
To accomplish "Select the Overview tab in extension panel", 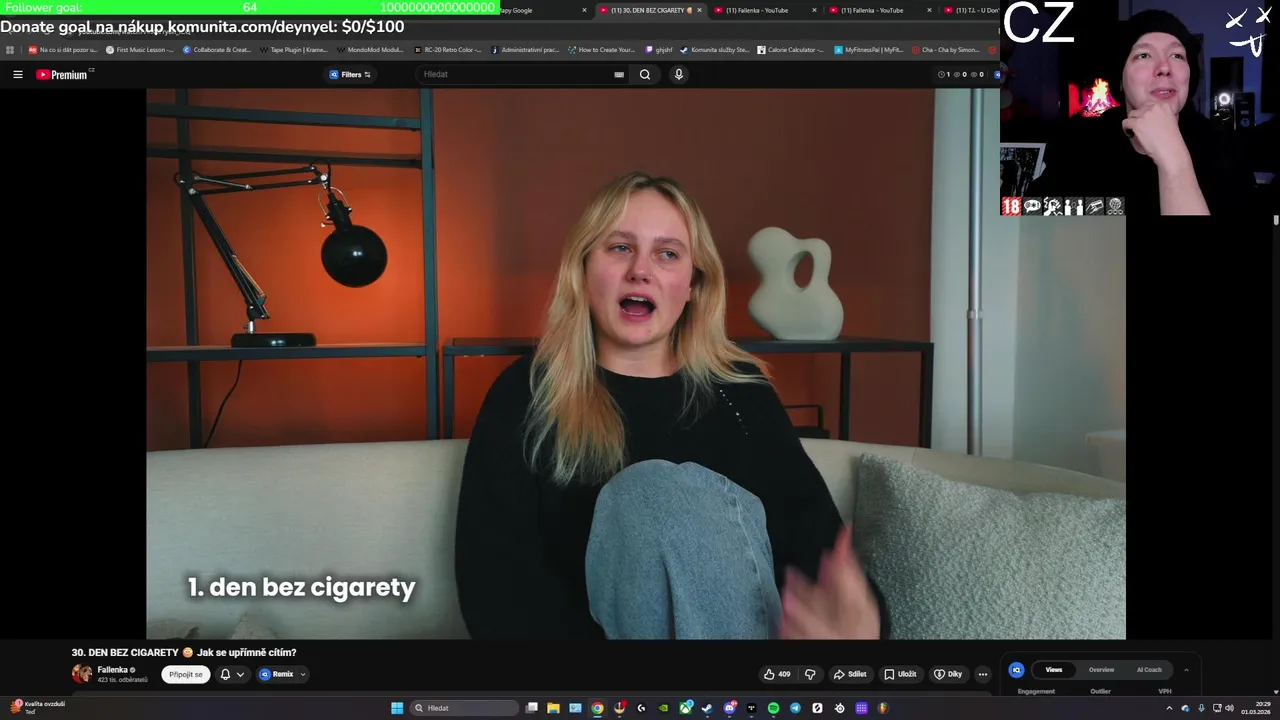I will point(1101,670).
